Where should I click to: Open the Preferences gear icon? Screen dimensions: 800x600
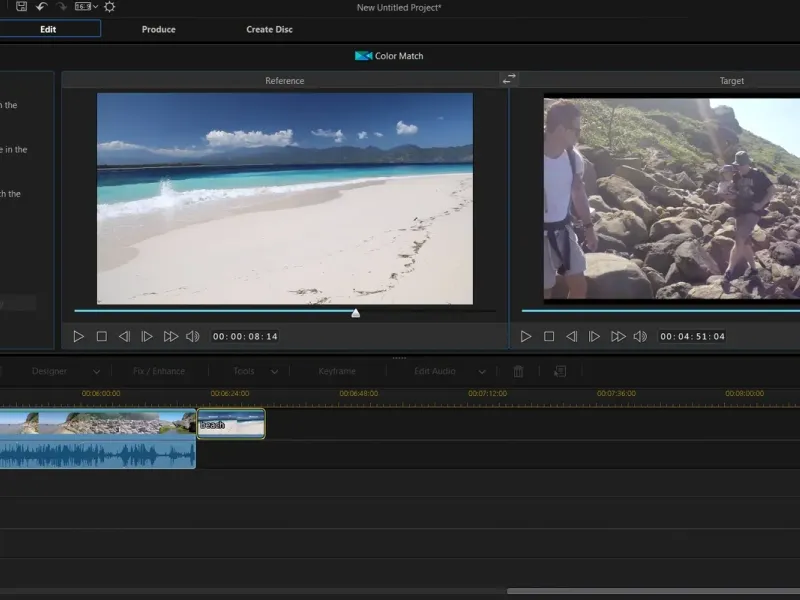[109, 7]
